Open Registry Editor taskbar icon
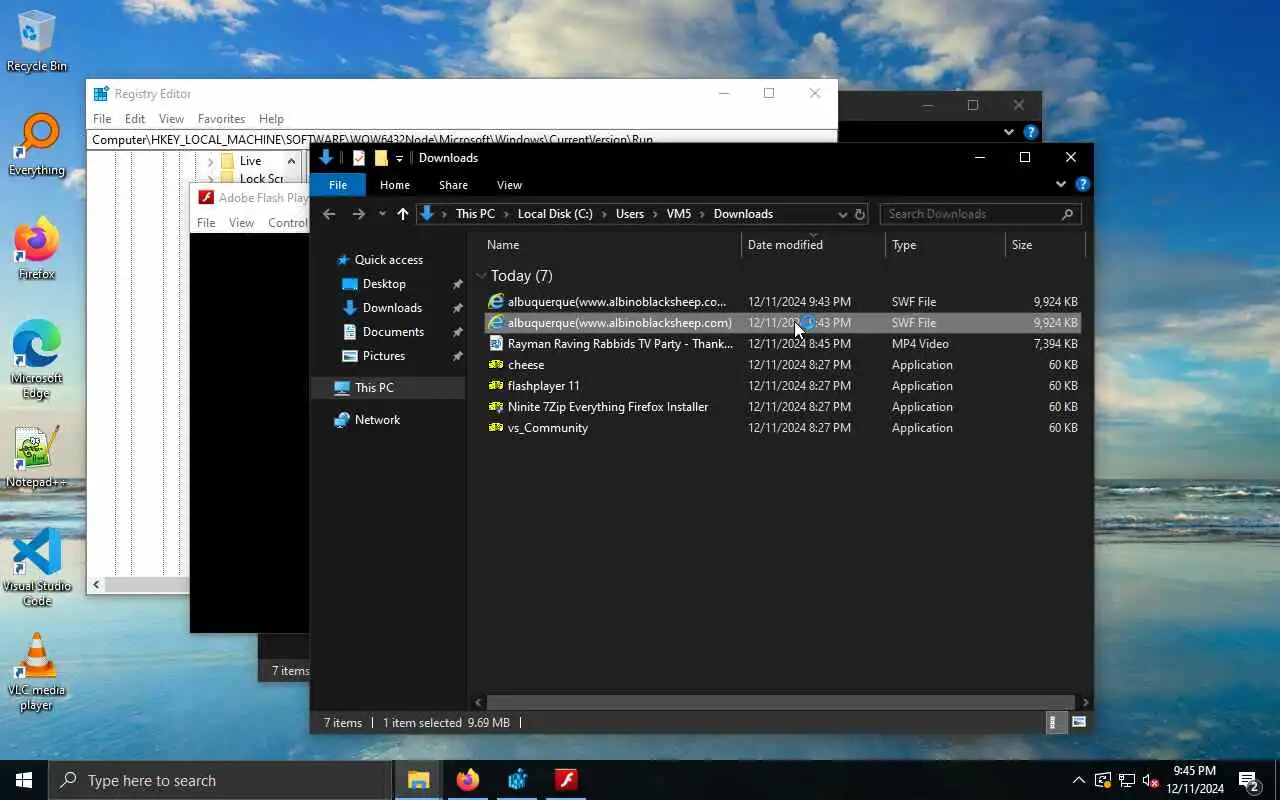The height and width of the screenshot is (800, 1280). (517, 780)
